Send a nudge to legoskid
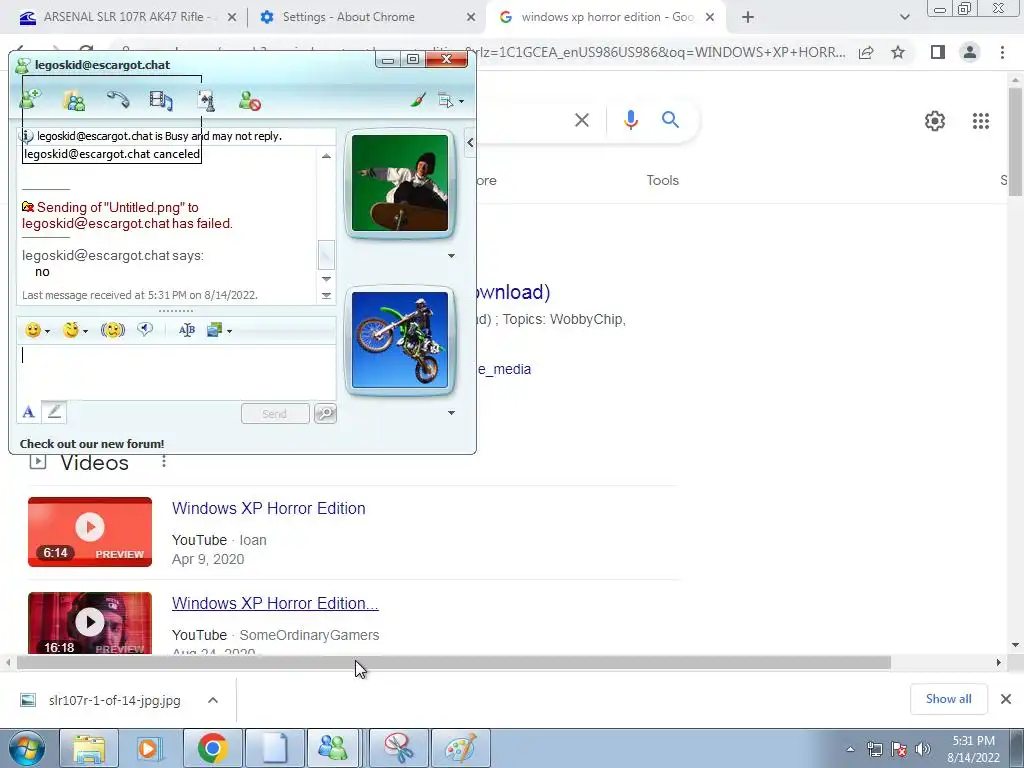This screenshot has height=768, width=1024. (x=113, y=330)
